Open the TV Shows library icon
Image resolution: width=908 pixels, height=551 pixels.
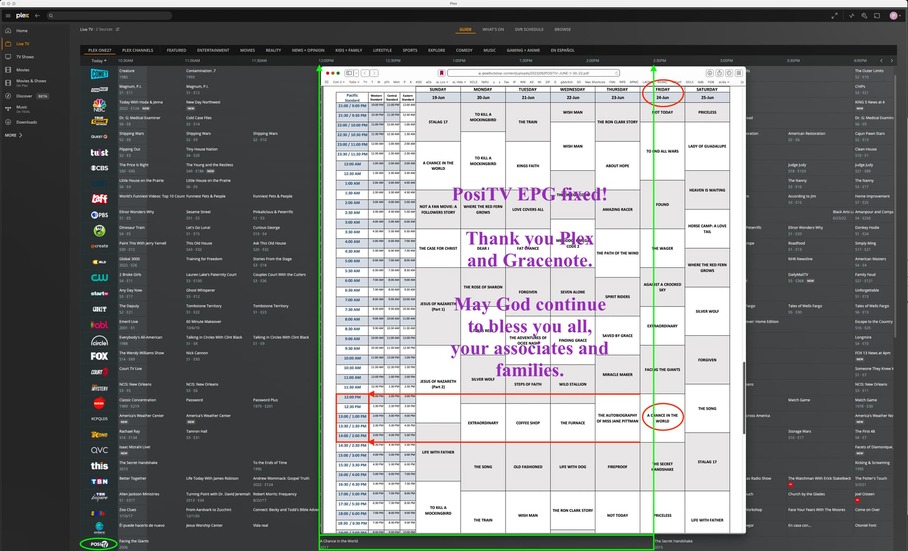coord(8,57)
